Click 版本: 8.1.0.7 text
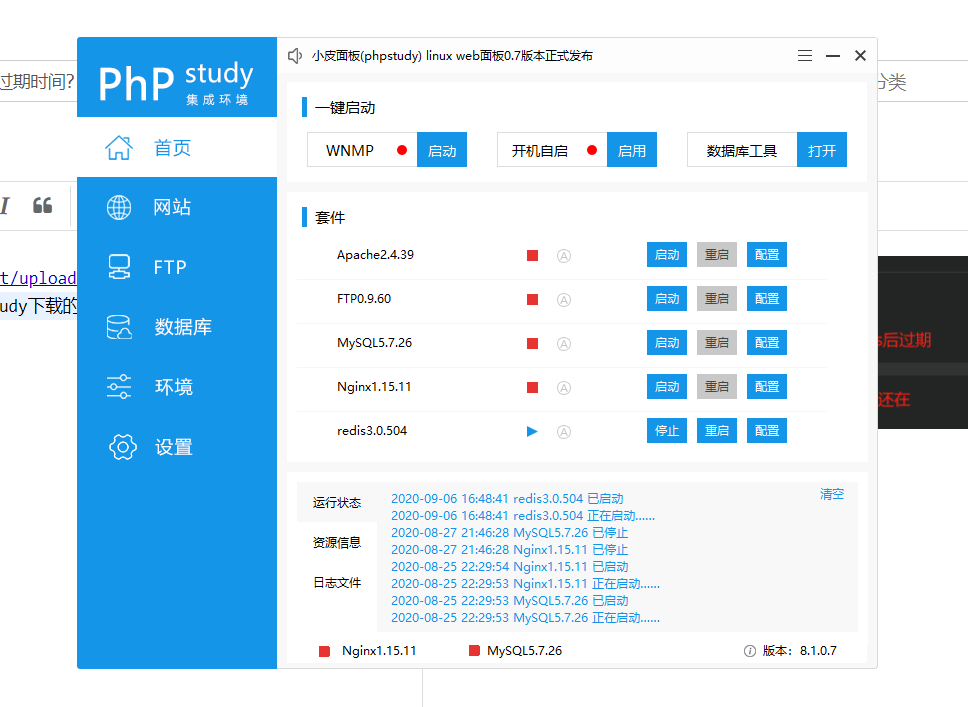The height and width of the screenshot is (707, 968). 799,651
